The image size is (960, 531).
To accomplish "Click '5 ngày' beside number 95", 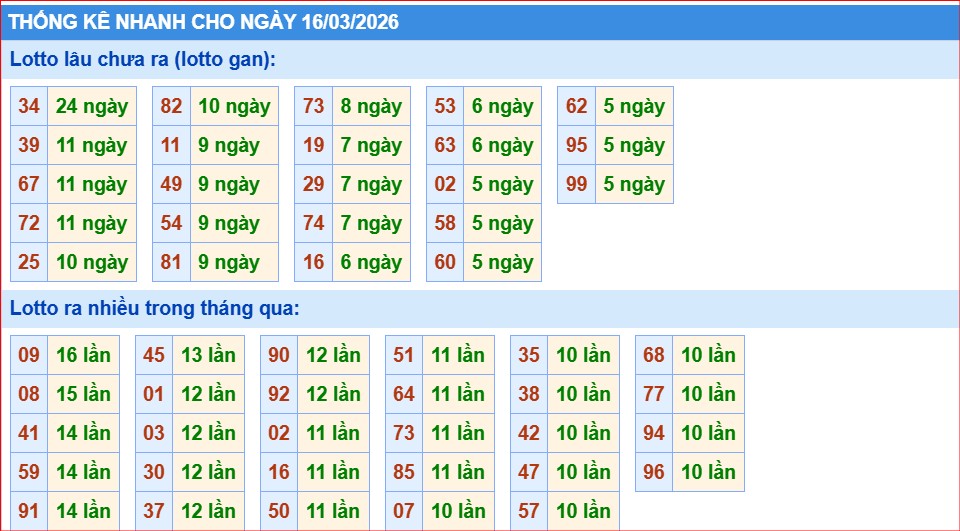I will tap(634, 145).
